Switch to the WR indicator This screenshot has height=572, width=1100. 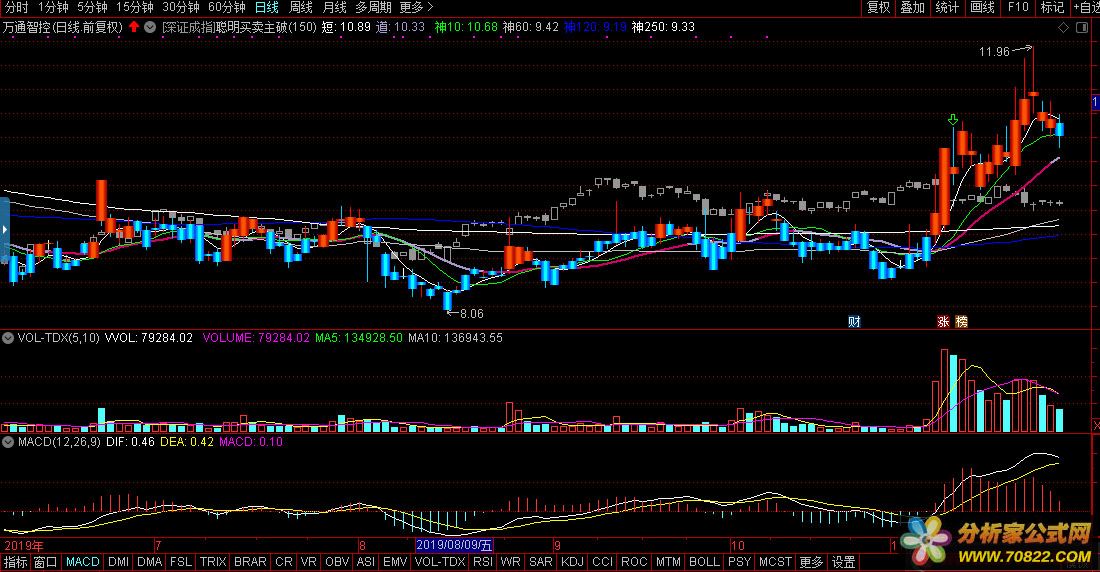pyautogui.click(x=511, y=562)
